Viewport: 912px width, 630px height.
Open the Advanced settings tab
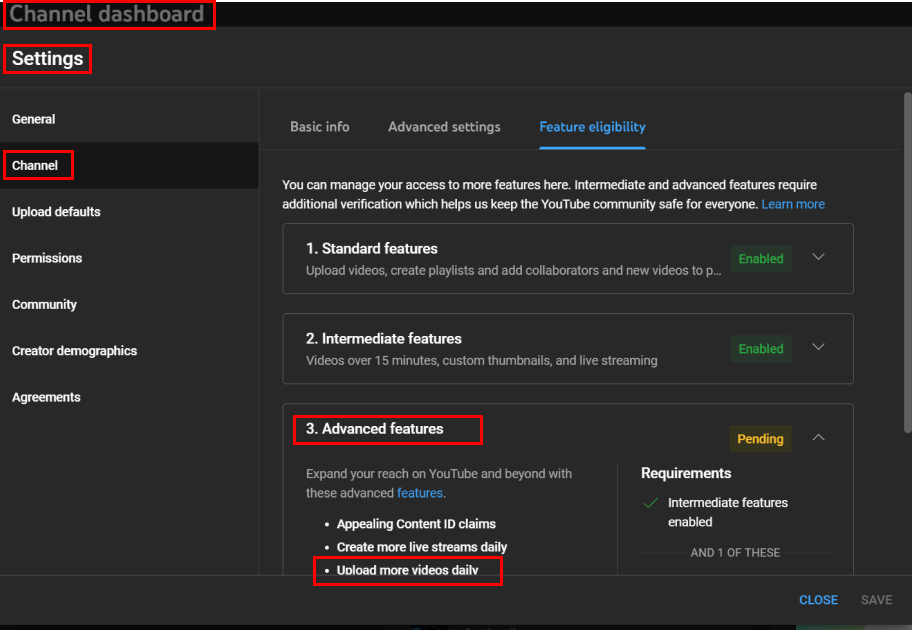point(444,127)
